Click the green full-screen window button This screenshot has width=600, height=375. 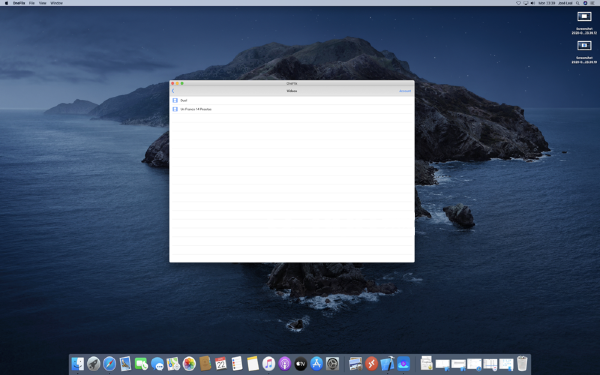tap(182, 83)
